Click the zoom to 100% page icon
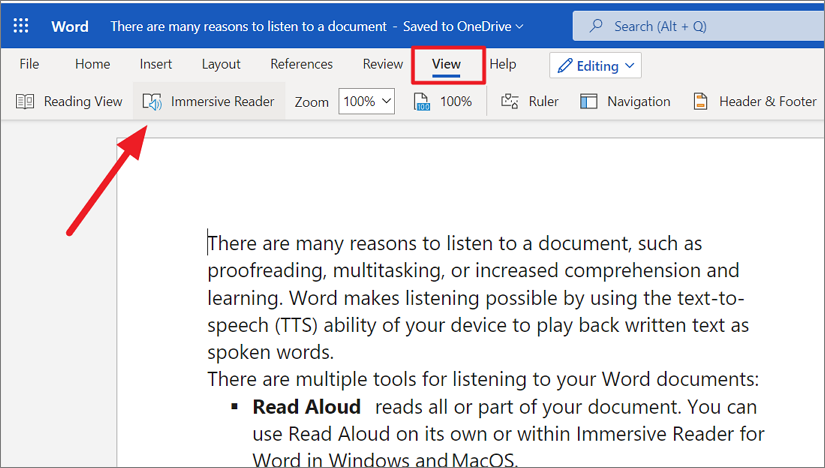Screen dimensions: 825x468 pyautogui.click(x=421, y=102)
